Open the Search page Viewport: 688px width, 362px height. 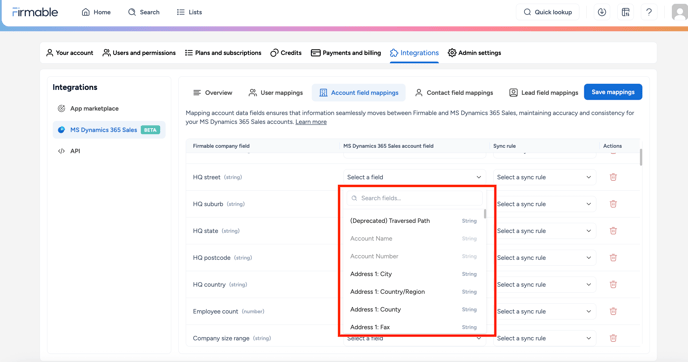[143, 12]
